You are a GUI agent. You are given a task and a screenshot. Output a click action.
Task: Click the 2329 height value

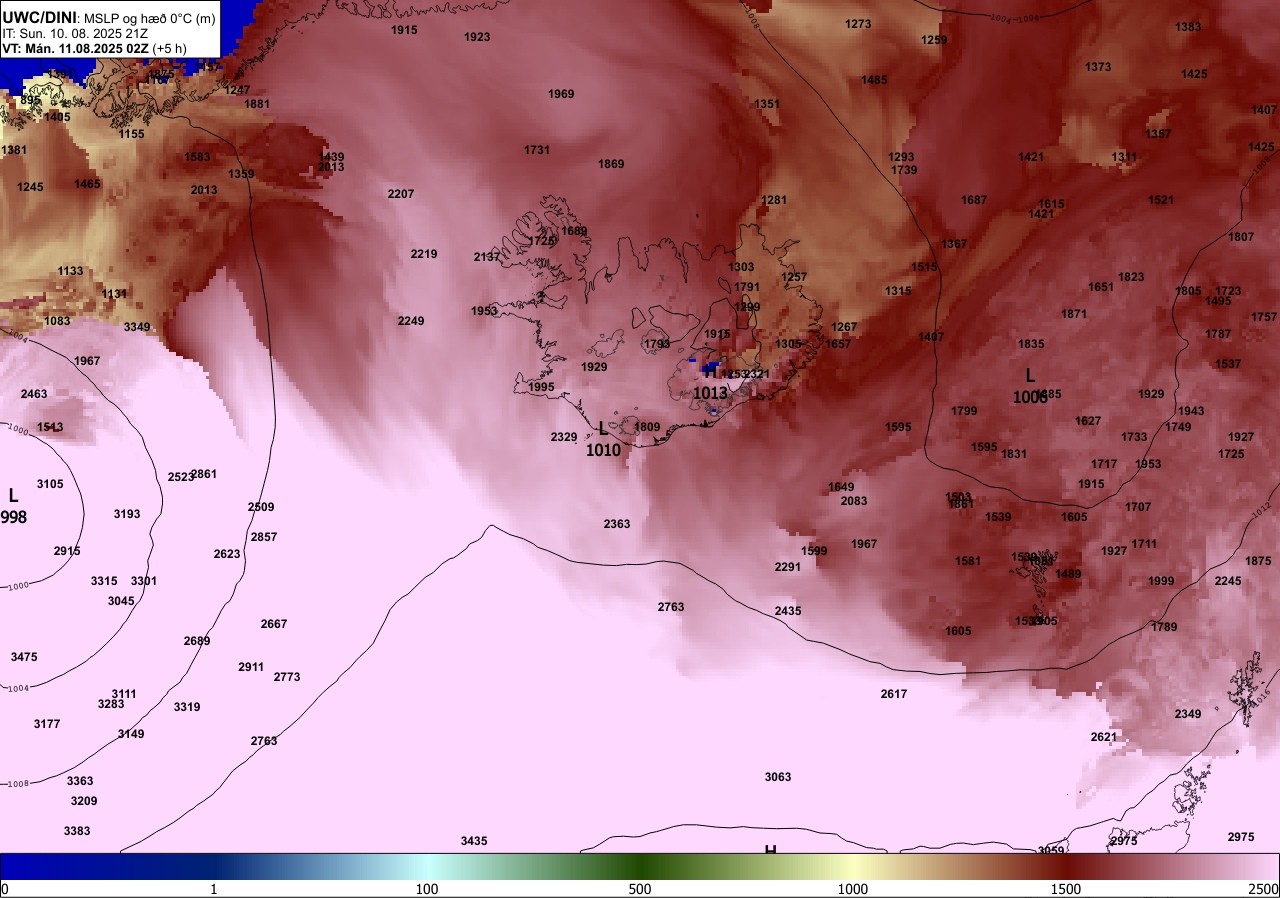pyautogui.click(x=564, y=437)
